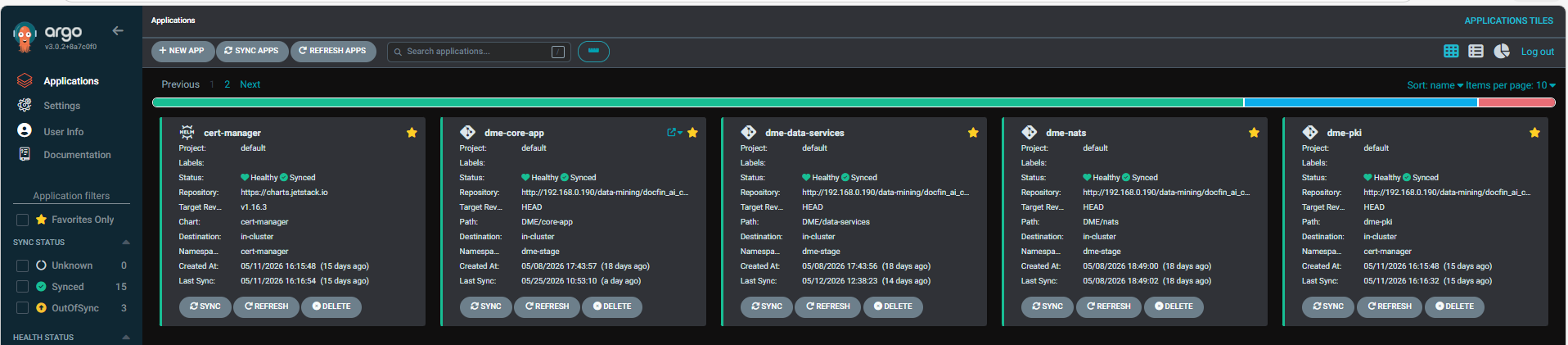This screenshot has width=1568, height=345.
Task: Unfavorite dme-pki with star icon
Action: pos(1534,133)
